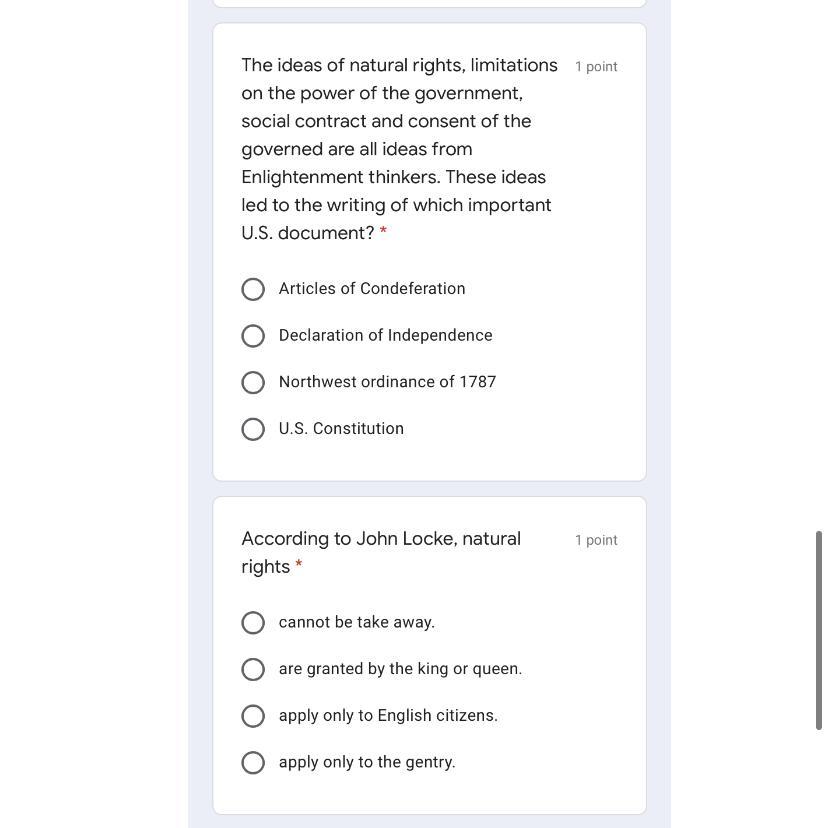
Task: Select the Articles of Condeferation radio button
Action: (253, 289)
